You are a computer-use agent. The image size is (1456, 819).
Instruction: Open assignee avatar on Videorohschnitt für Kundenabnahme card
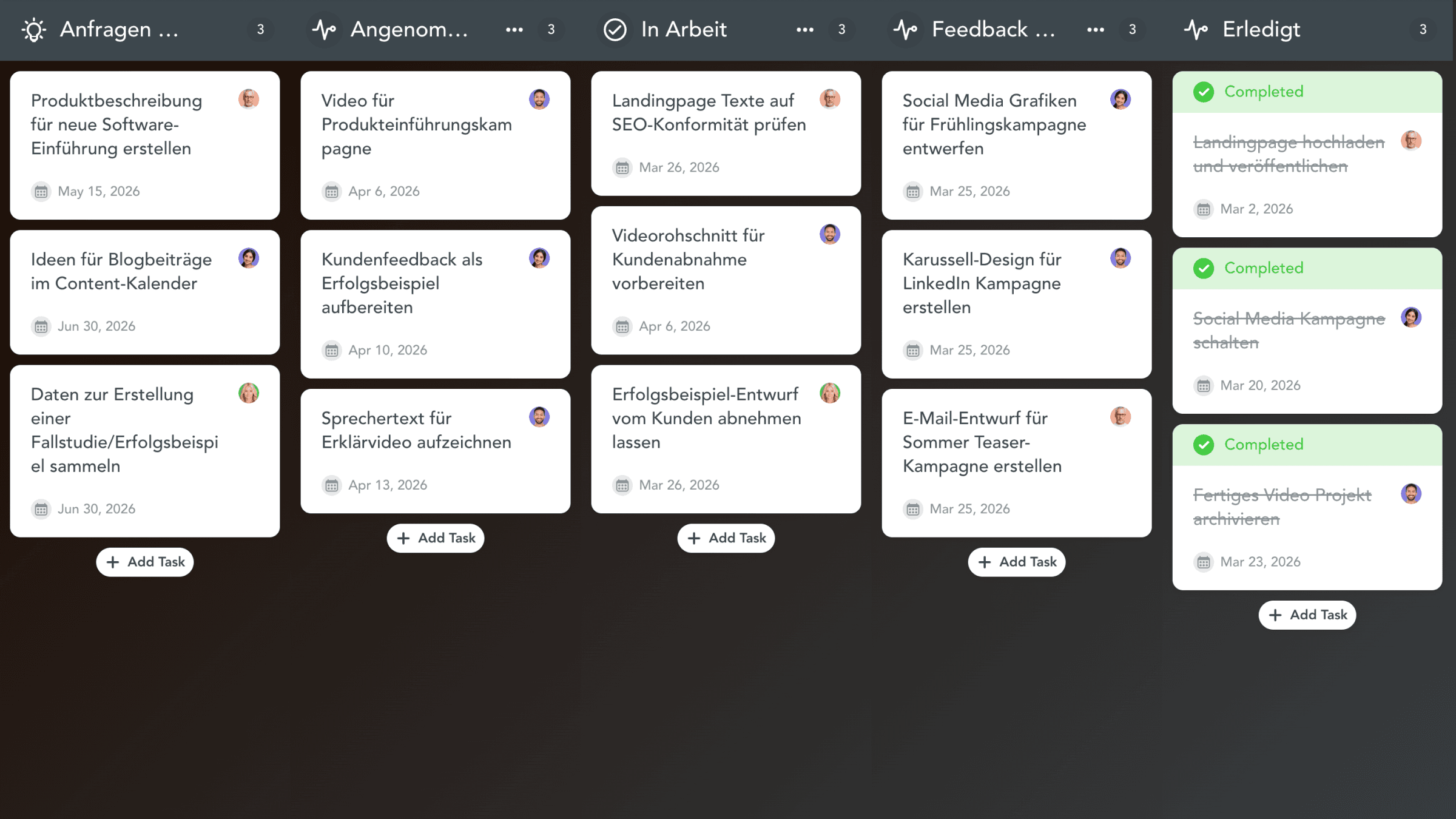coord(830,234)
